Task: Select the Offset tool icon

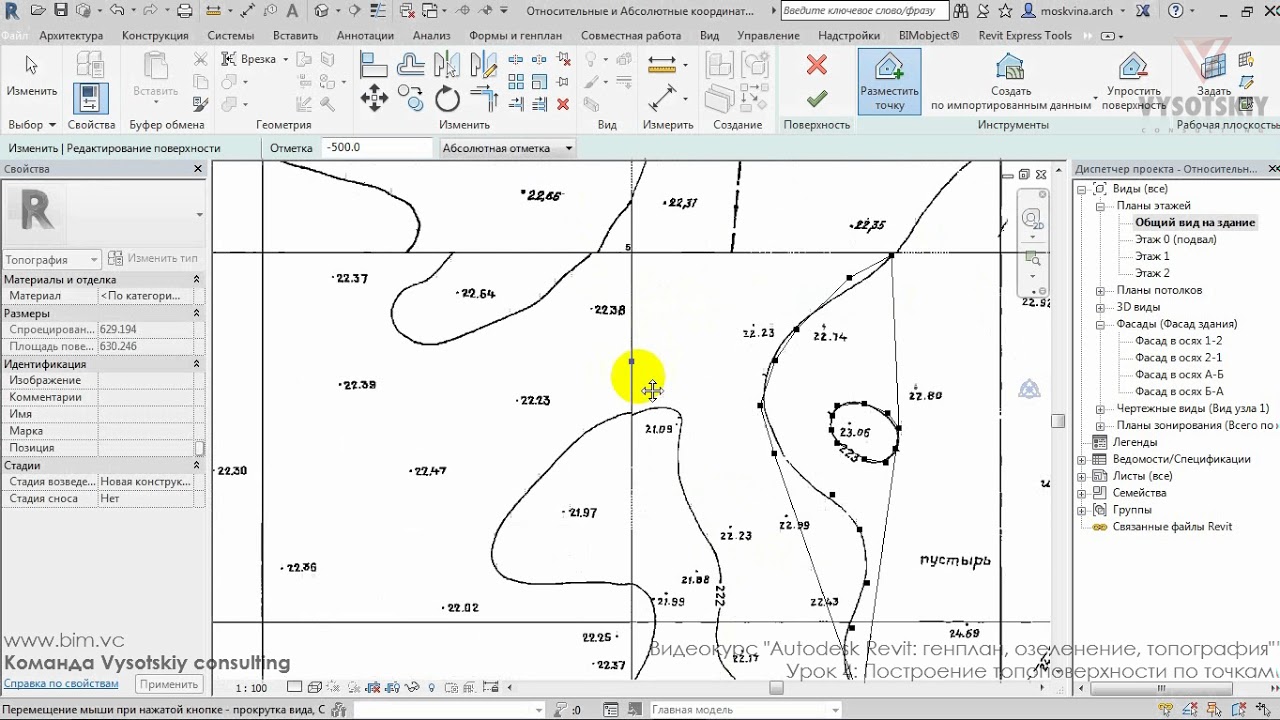Action: click(x=410, y=65)
